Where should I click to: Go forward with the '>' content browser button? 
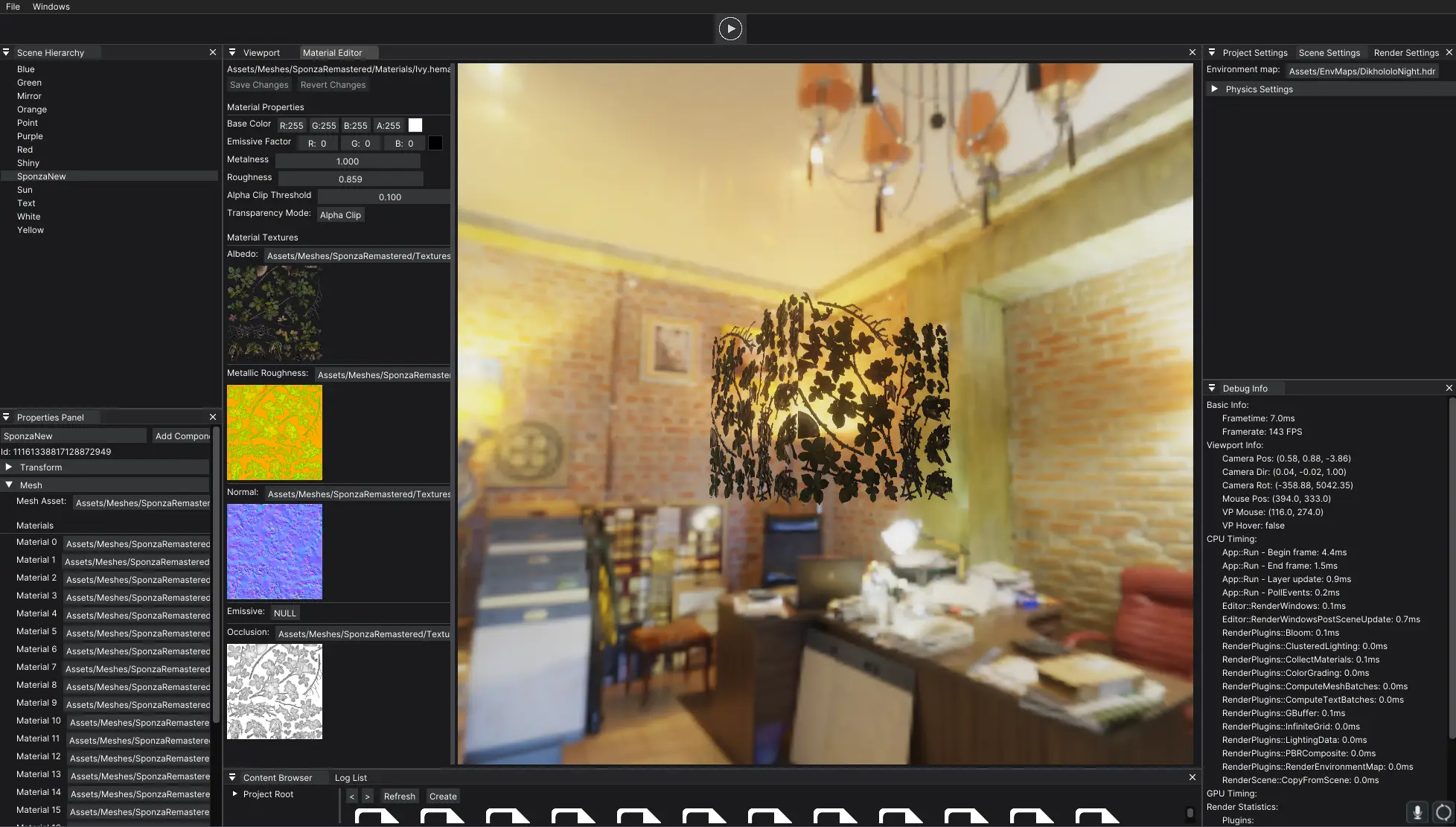(x=367, y=796)
